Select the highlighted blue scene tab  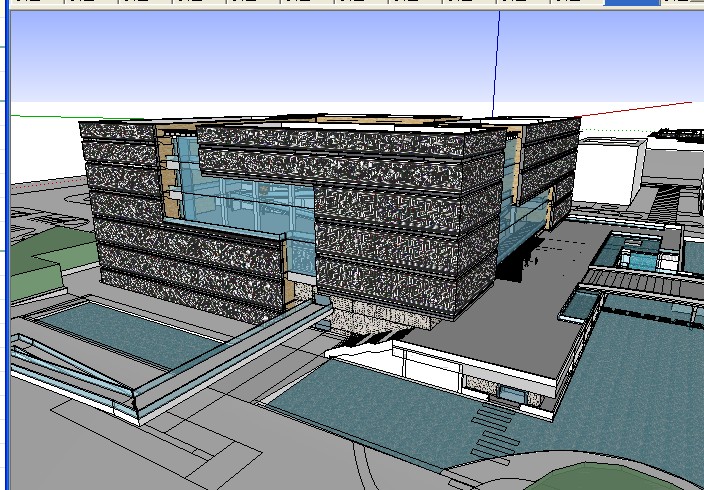pos(632,2)
